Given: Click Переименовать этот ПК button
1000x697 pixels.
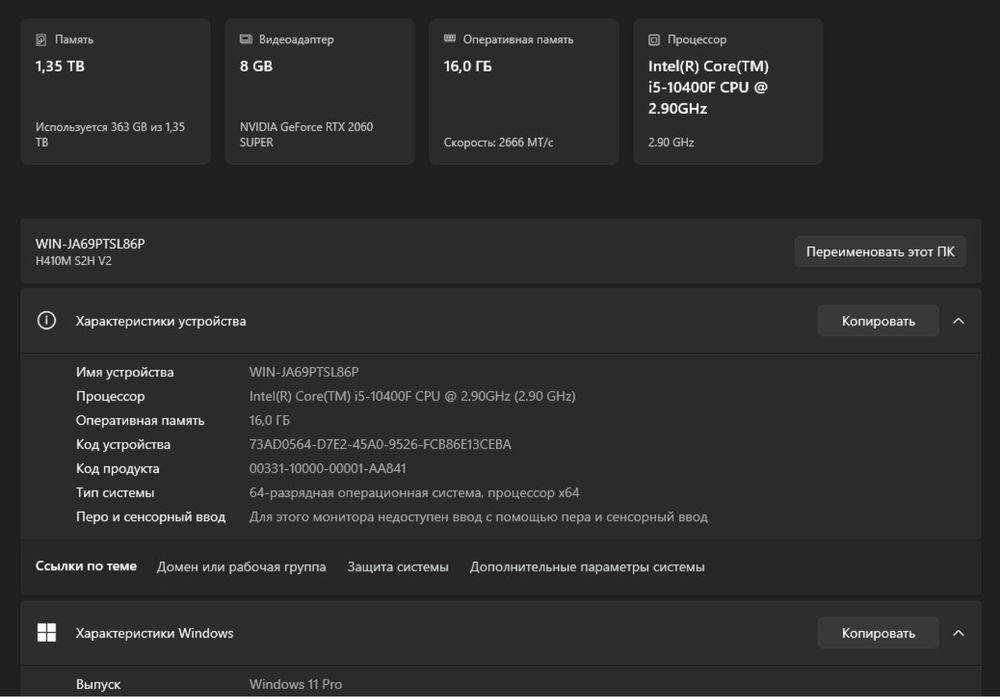Looking at the screenshot, I should (880, 252).
